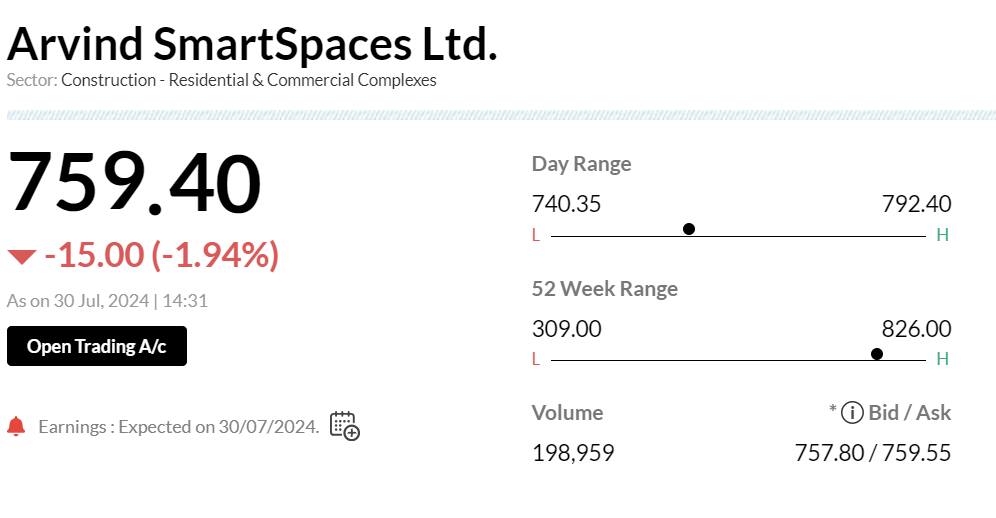
Task: Click the Bid / Ask info icon
Action: click(x=852, y=412)
